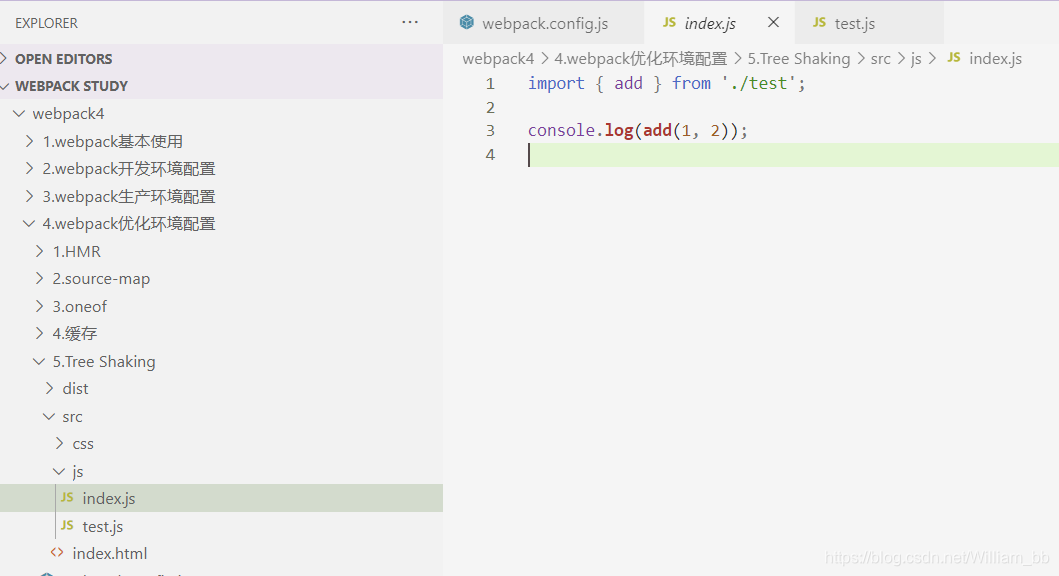The image size is (1059, 576).
Task: Click 5.Tree Shaking breadcrumb segment
Action: pyautogui.click(x=798, y=59)
